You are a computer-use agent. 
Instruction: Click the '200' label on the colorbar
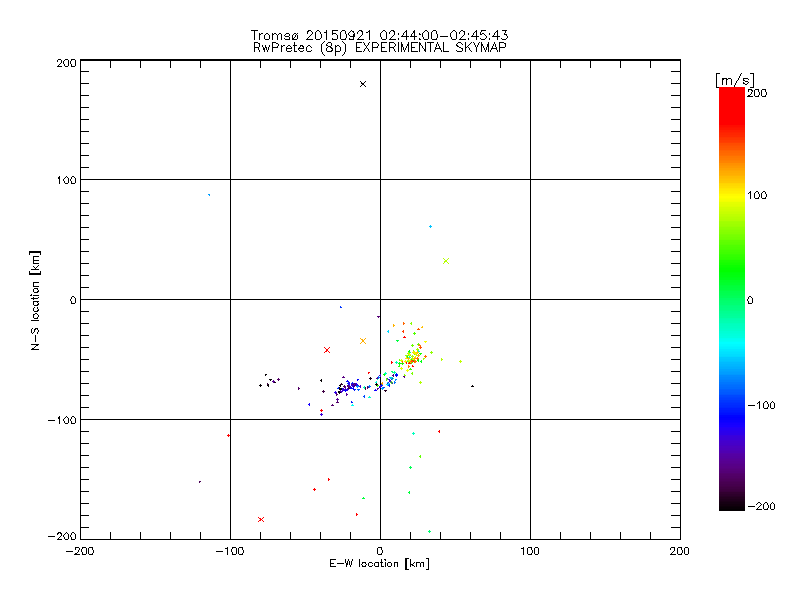(x=757, y=93)
